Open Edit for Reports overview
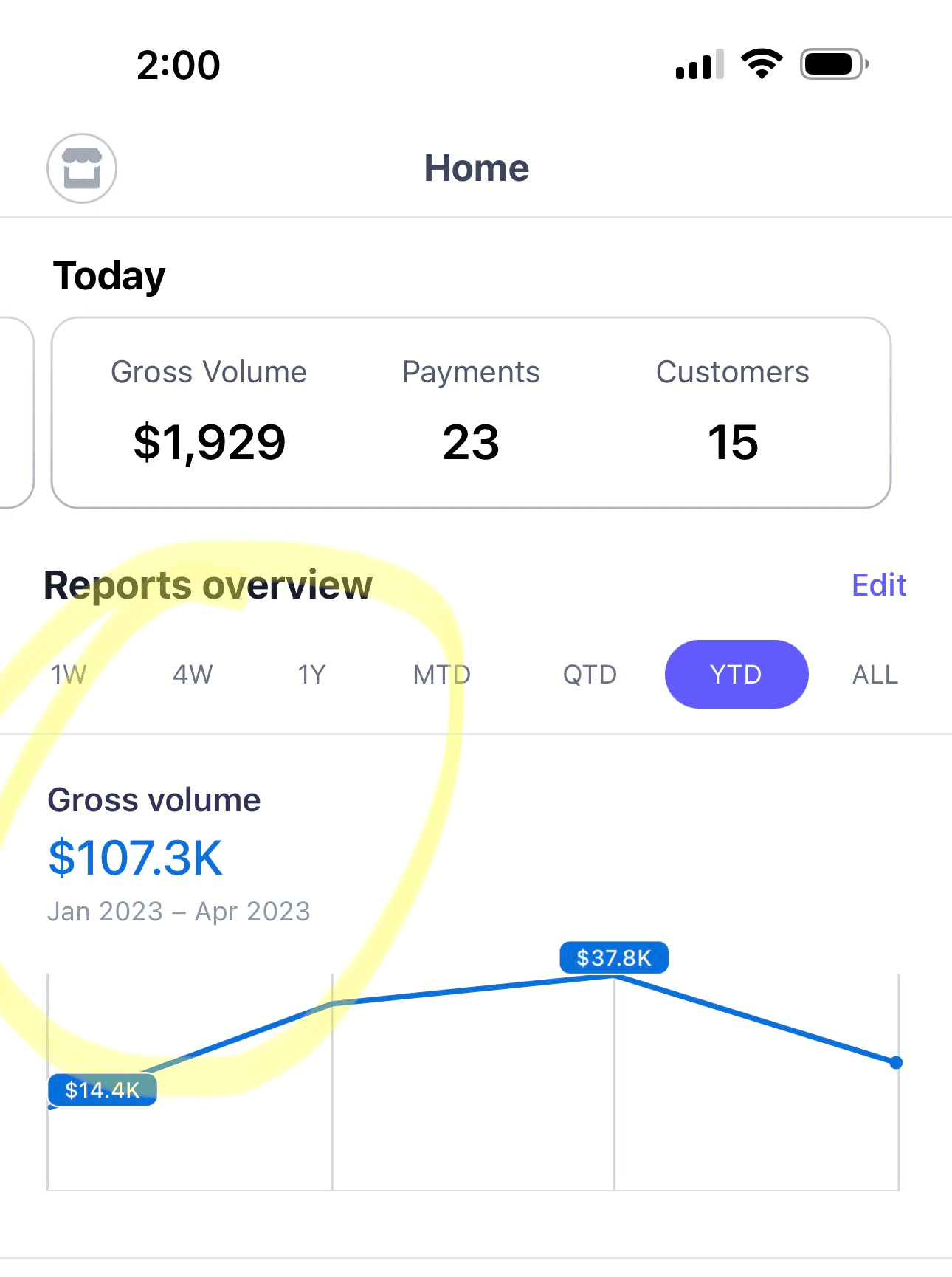Screen dimensions: 952x1277 [879, 585]
